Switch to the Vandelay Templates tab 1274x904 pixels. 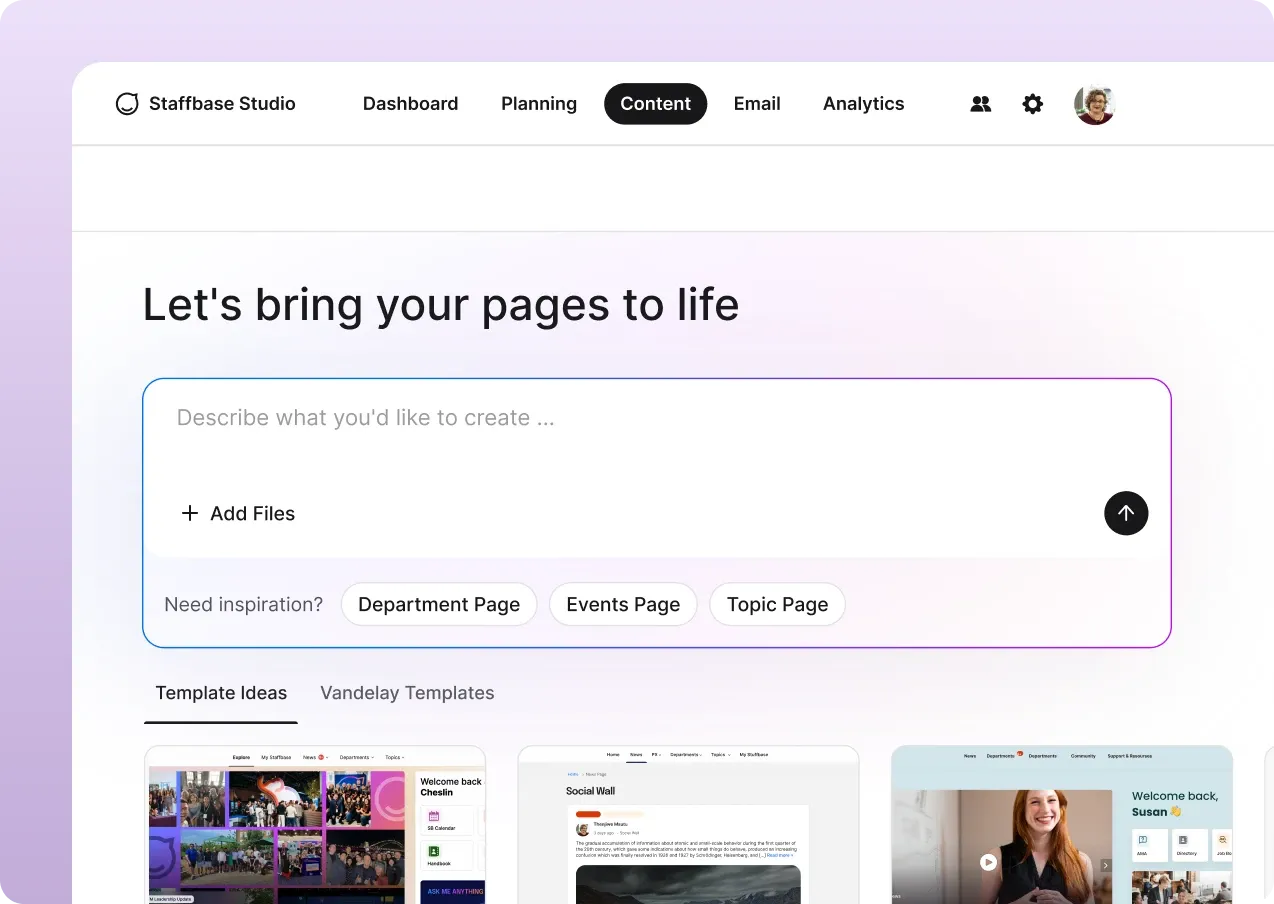pyautogui.click(x=407, y=692)
